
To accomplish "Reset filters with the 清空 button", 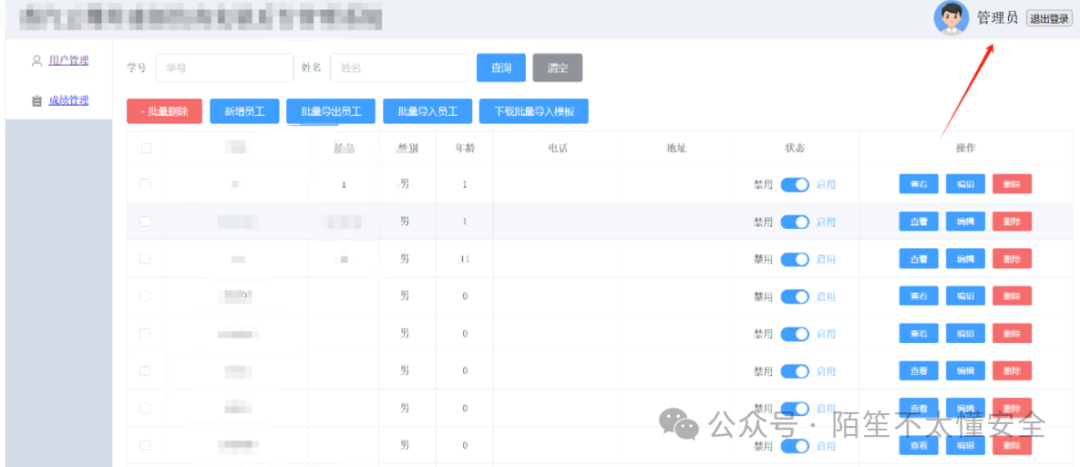I will pos(557,68).
